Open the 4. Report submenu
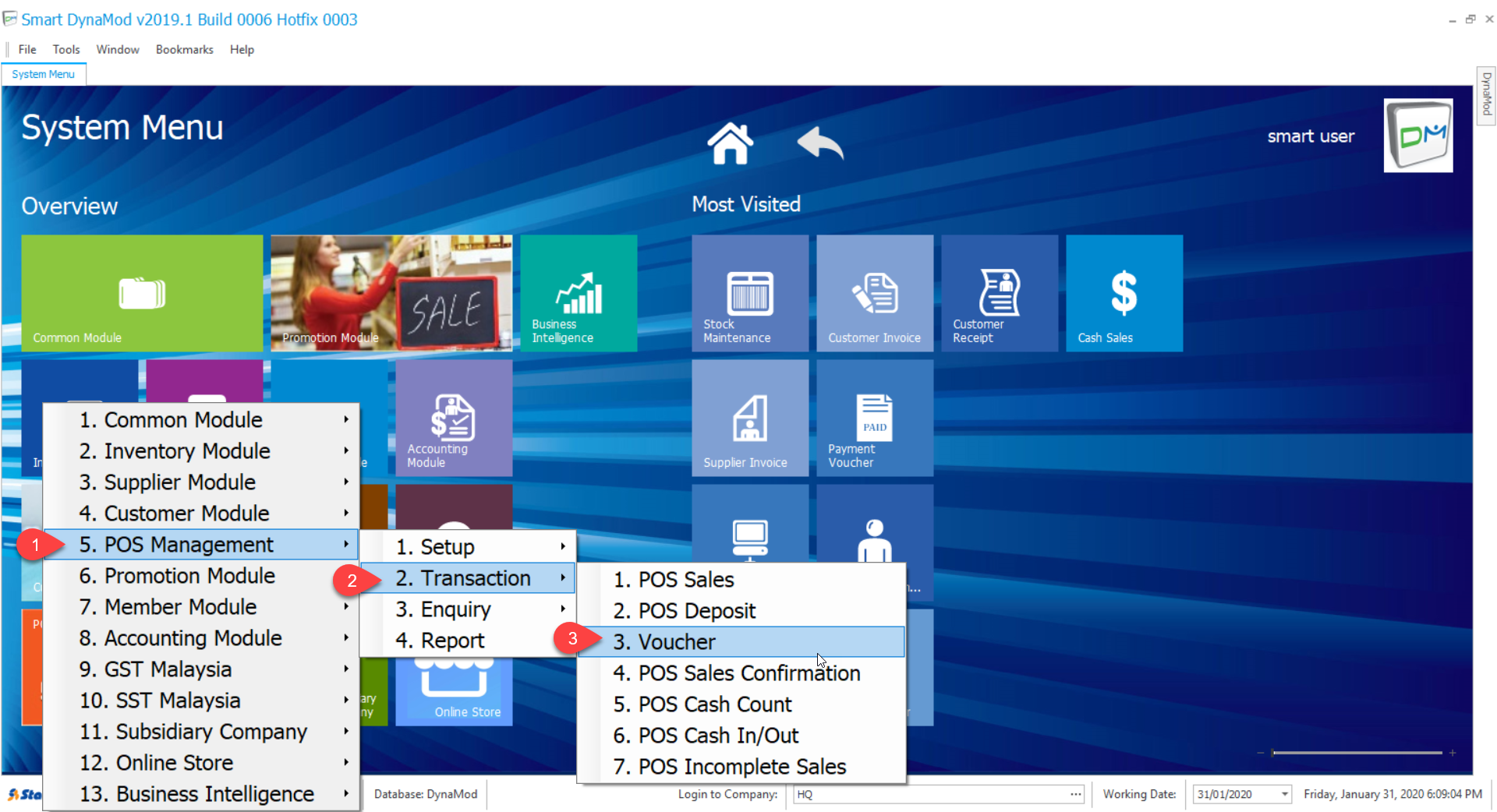Viewport: 1497px width, 812px height. [468, 640]
